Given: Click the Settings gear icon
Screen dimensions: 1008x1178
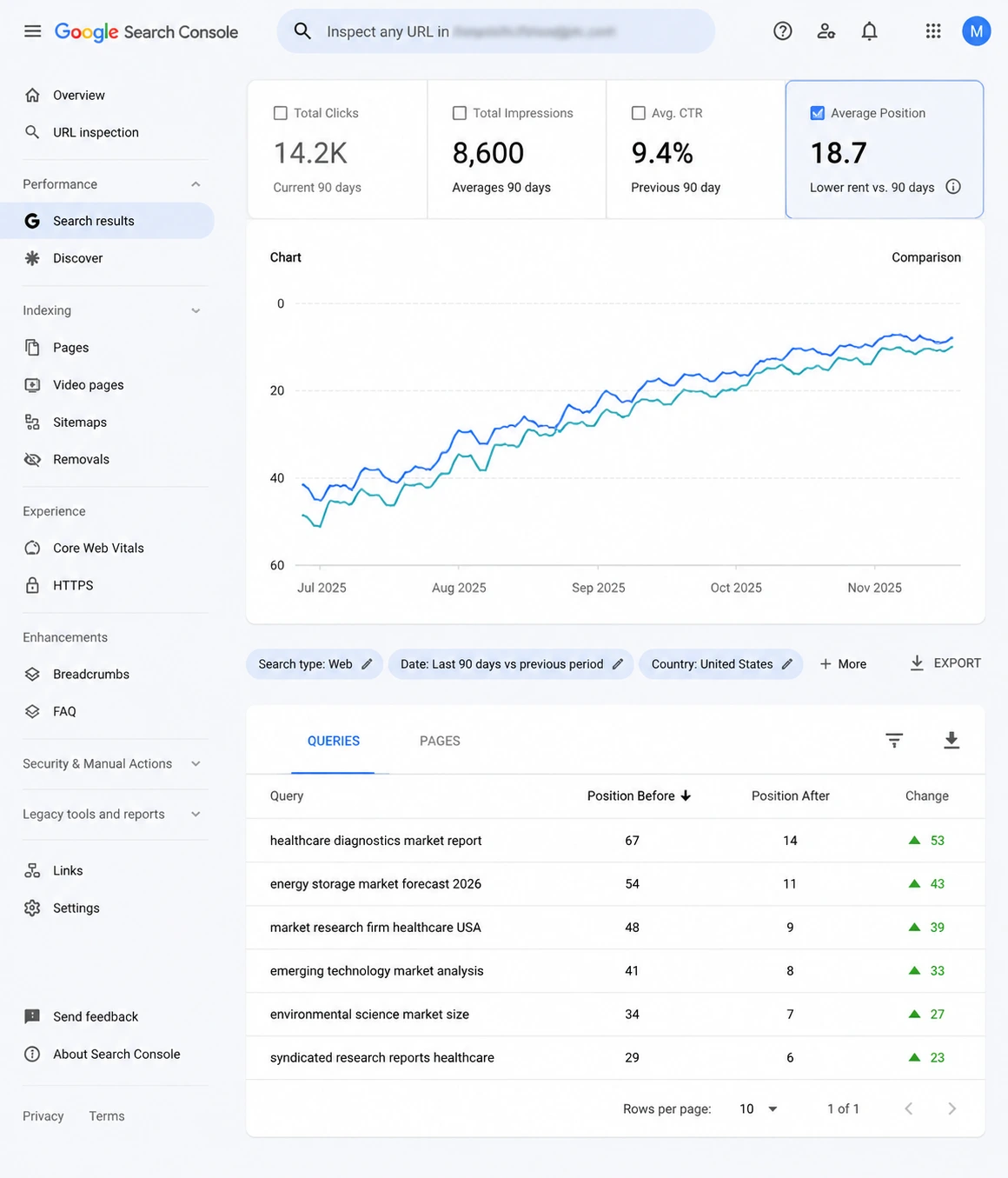Looking at the screenshot, I should coord(32,908).
